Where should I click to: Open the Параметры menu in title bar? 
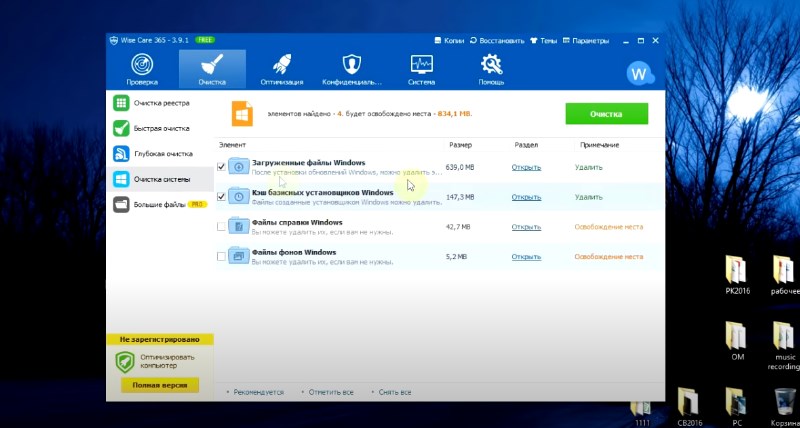587,41
